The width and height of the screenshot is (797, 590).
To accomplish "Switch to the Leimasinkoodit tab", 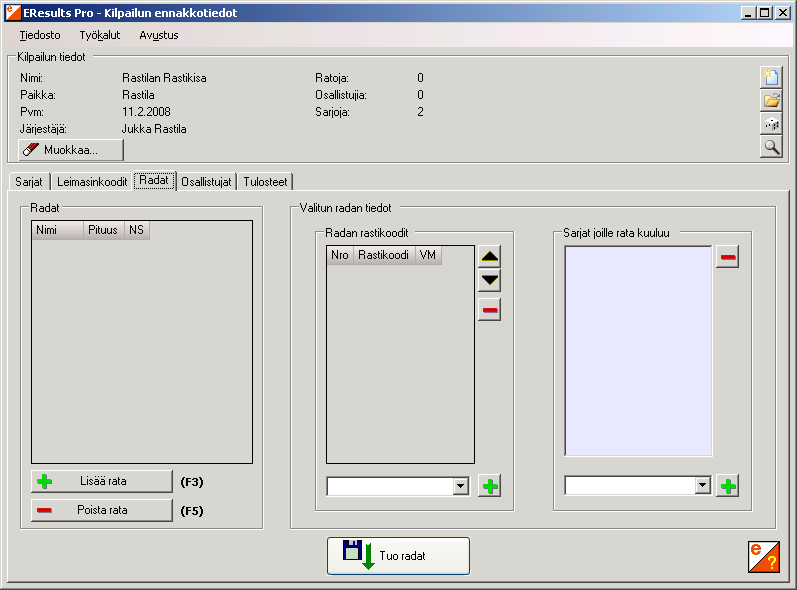I will point(92,182).
